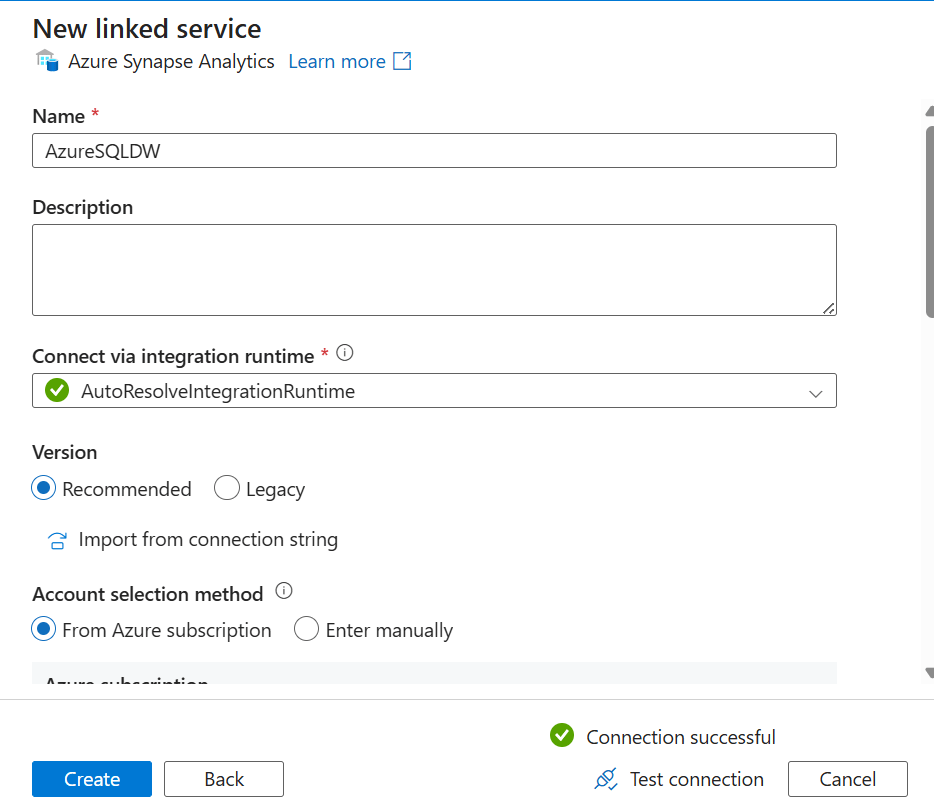Image resolution: width=934 pixels, height=804 pixels.
Task: Click the Name field containing AzureSQLDW
Action: 434,151
